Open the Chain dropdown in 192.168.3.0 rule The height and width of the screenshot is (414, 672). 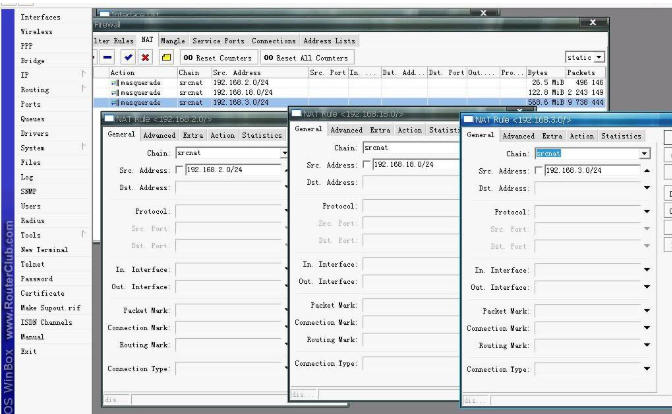tap(645, 154)
